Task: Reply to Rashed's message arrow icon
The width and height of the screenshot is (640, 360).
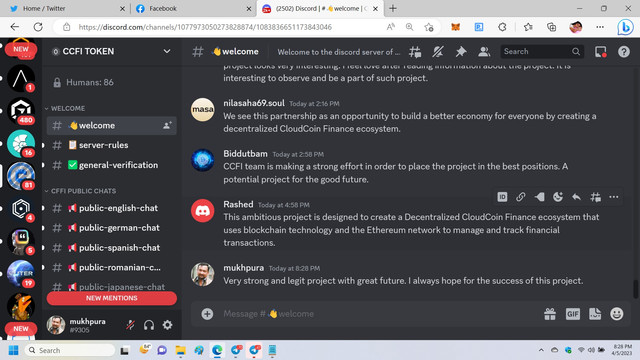Action: (576, 197)
